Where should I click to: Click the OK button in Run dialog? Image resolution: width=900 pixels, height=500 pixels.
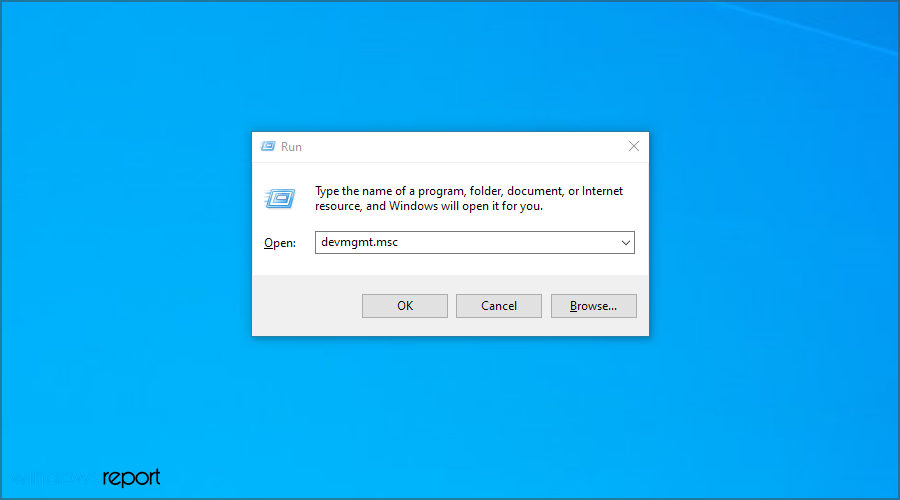click(405, 306)
